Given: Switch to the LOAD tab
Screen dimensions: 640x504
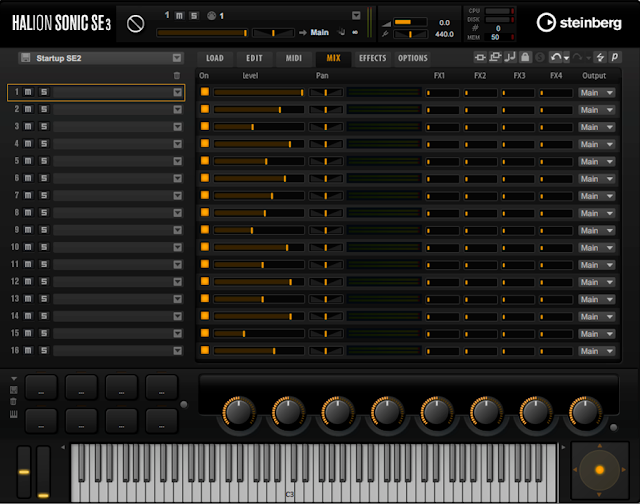Looking at the screenshot, I should 215,58.
